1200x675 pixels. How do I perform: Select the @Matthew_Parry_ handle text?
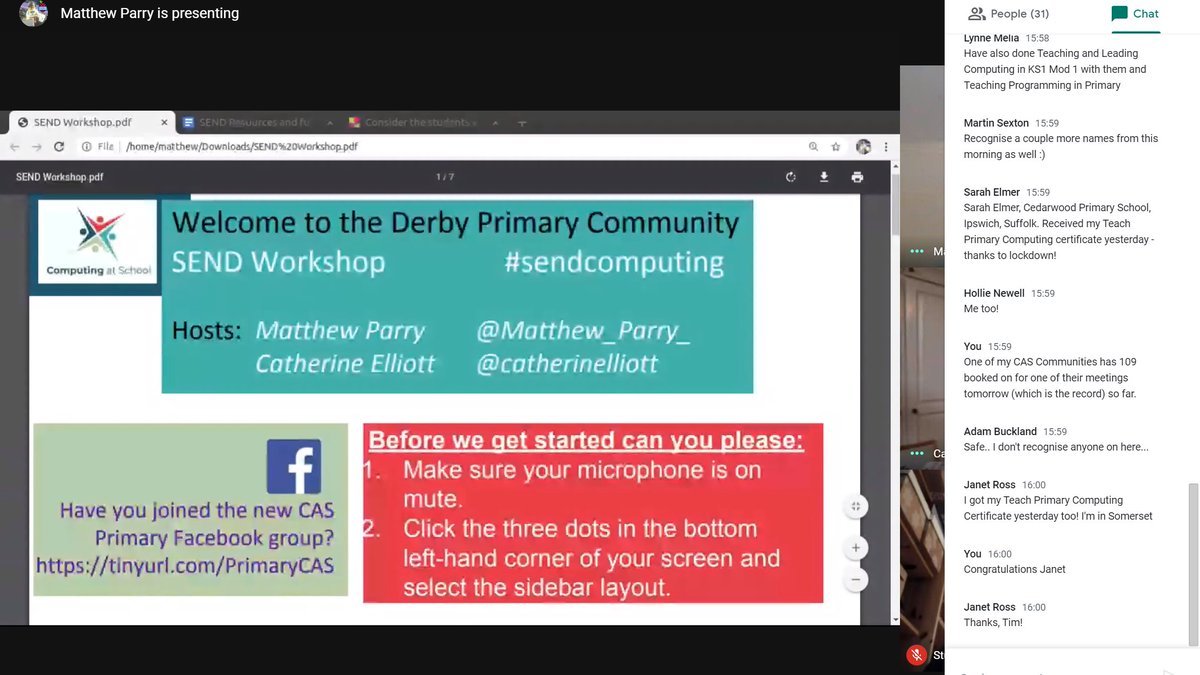(583, 330)
